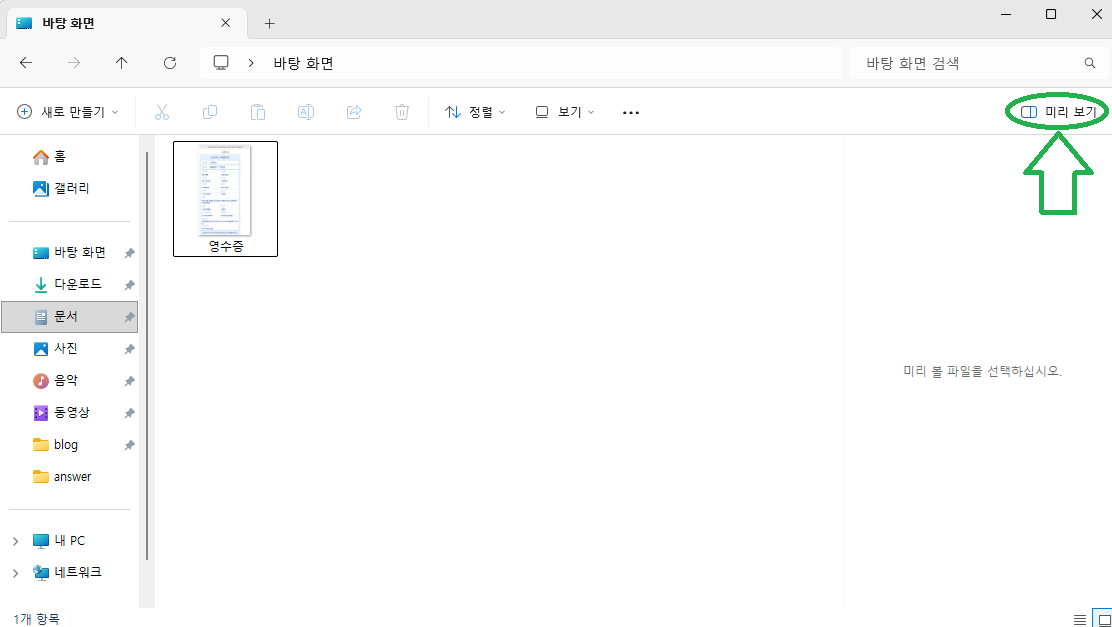Expand the 내 PC tree item
This screenshot has height=627, width=1112.
pyautogui.click(x=14, y=540)
